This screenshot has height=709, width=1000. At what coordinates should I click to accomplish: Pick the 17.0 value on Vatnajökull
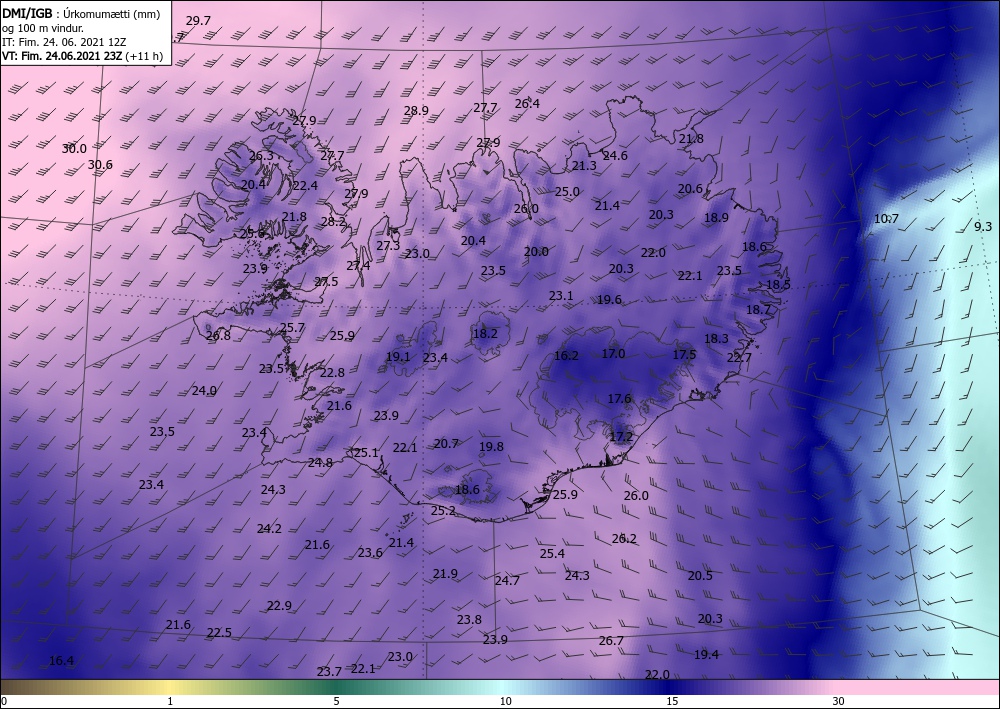point(614,354)
